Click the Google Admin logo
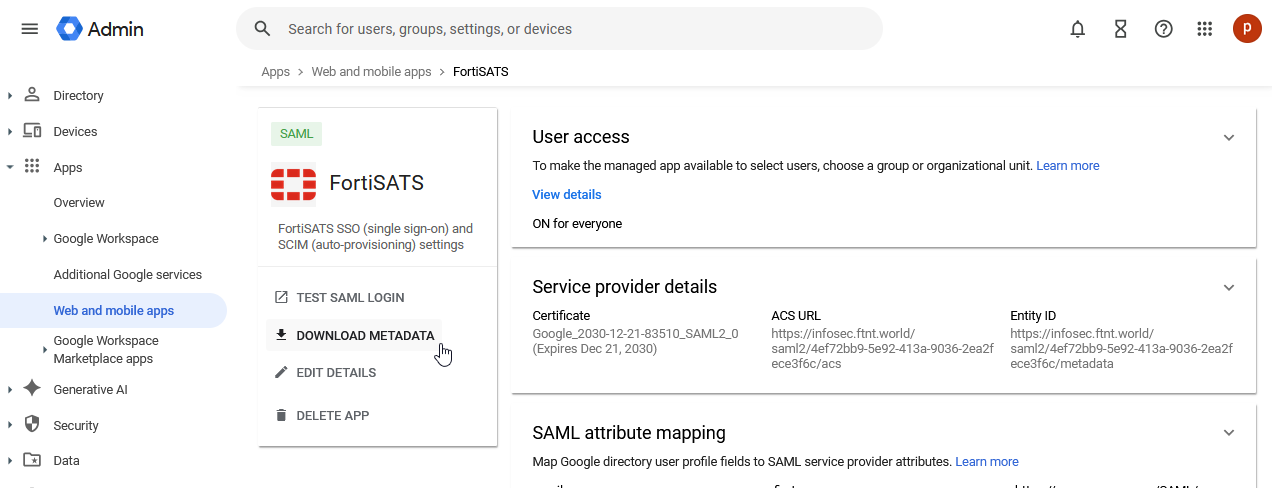 (100, 29)
